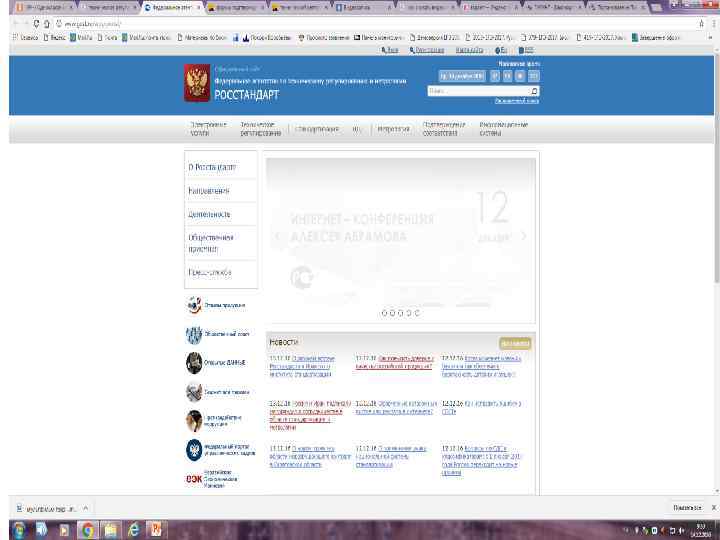Open the bottom-right news link about ОЭСР
This screenshot has height=540, width=720.
click(x=481, y=460)
